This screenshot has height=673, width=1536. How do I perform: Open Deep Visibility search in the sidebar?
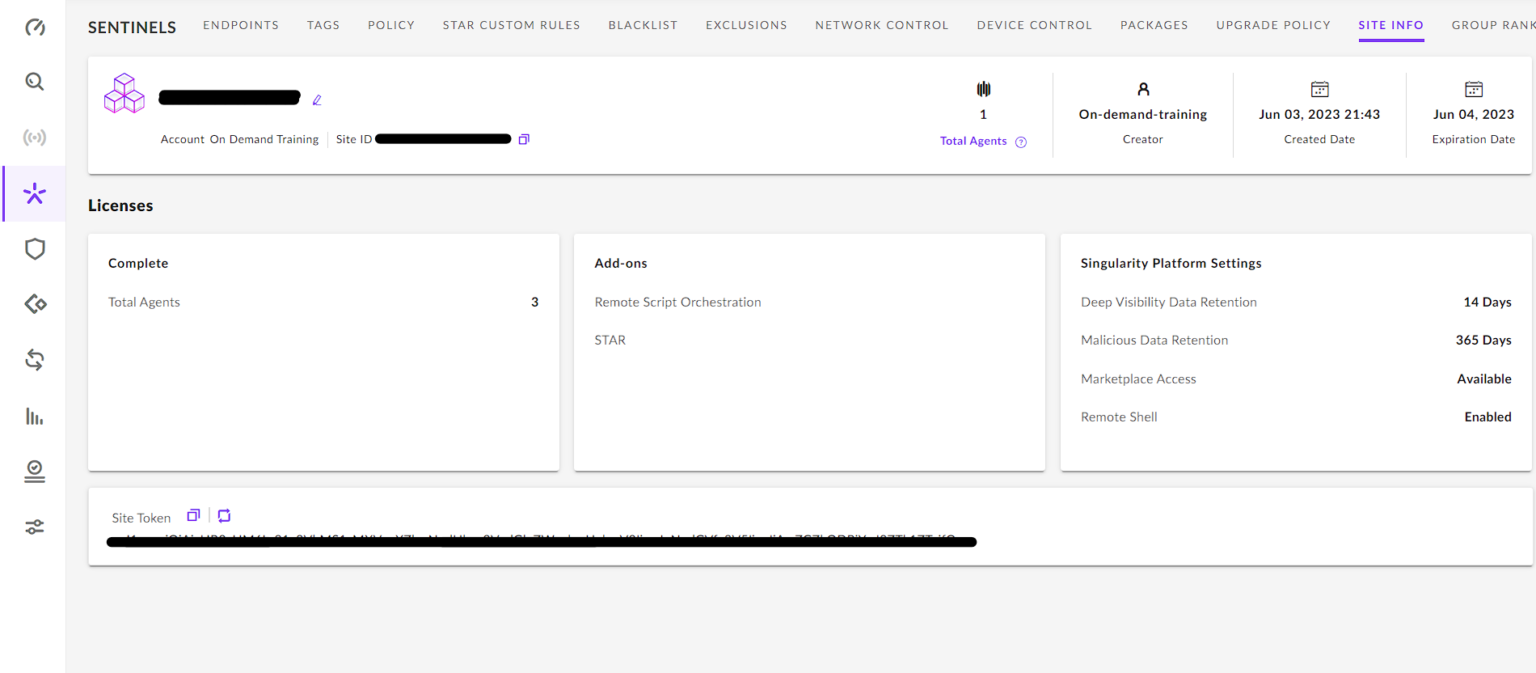click(34, 81)
